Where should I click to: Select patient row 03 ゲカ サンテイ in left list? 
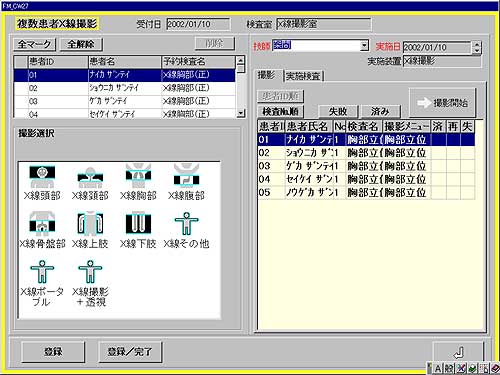tap(124, 101)
